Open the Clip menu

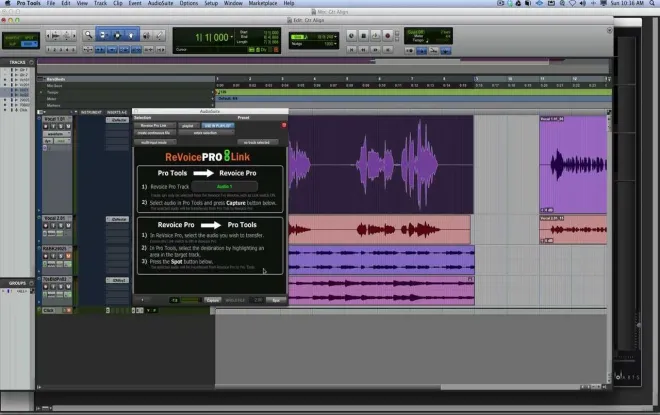(x=118, y=3)
